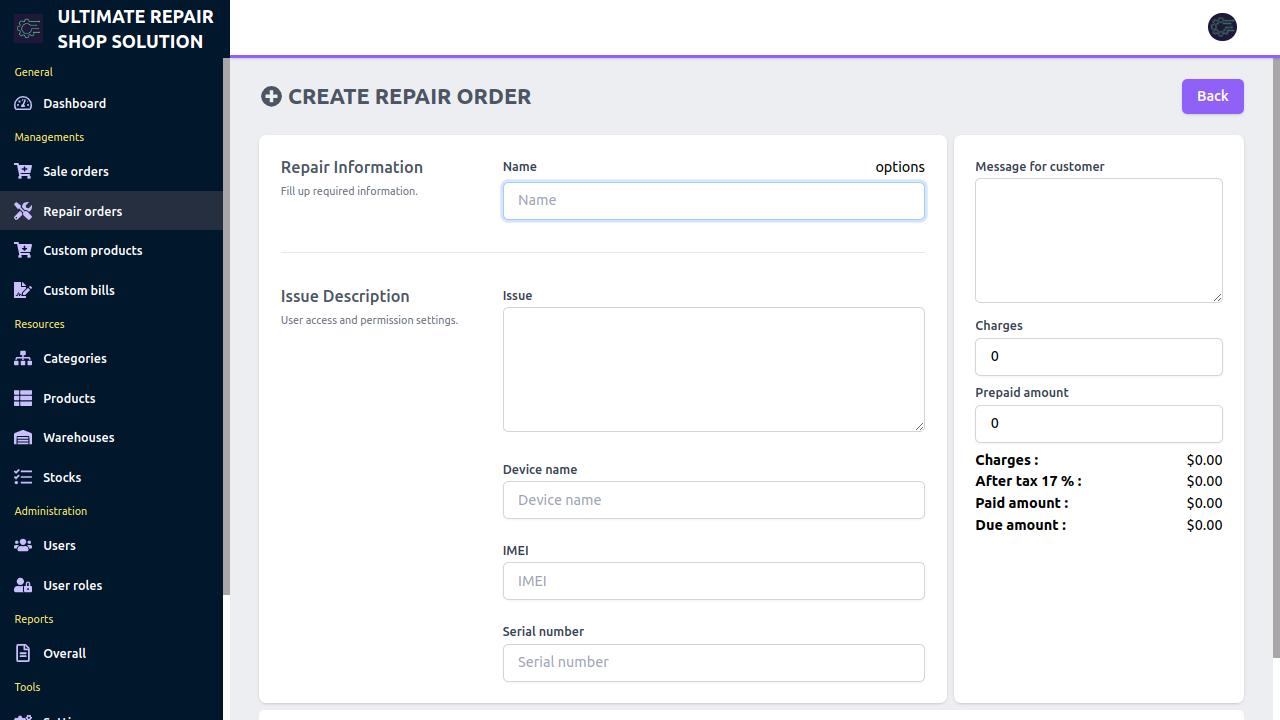Open the Categories hierarchy icon
The image size is (1280, 720).
tap(22, 358)
